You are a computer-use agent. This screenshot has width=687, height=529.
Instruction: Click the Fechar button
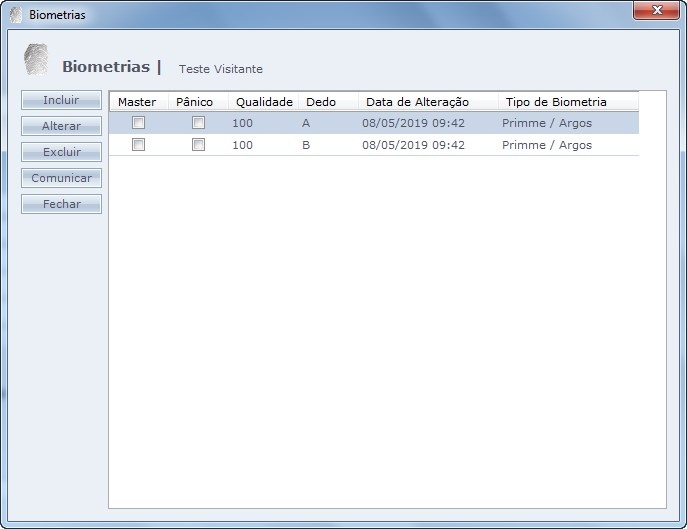pos(61,205)
